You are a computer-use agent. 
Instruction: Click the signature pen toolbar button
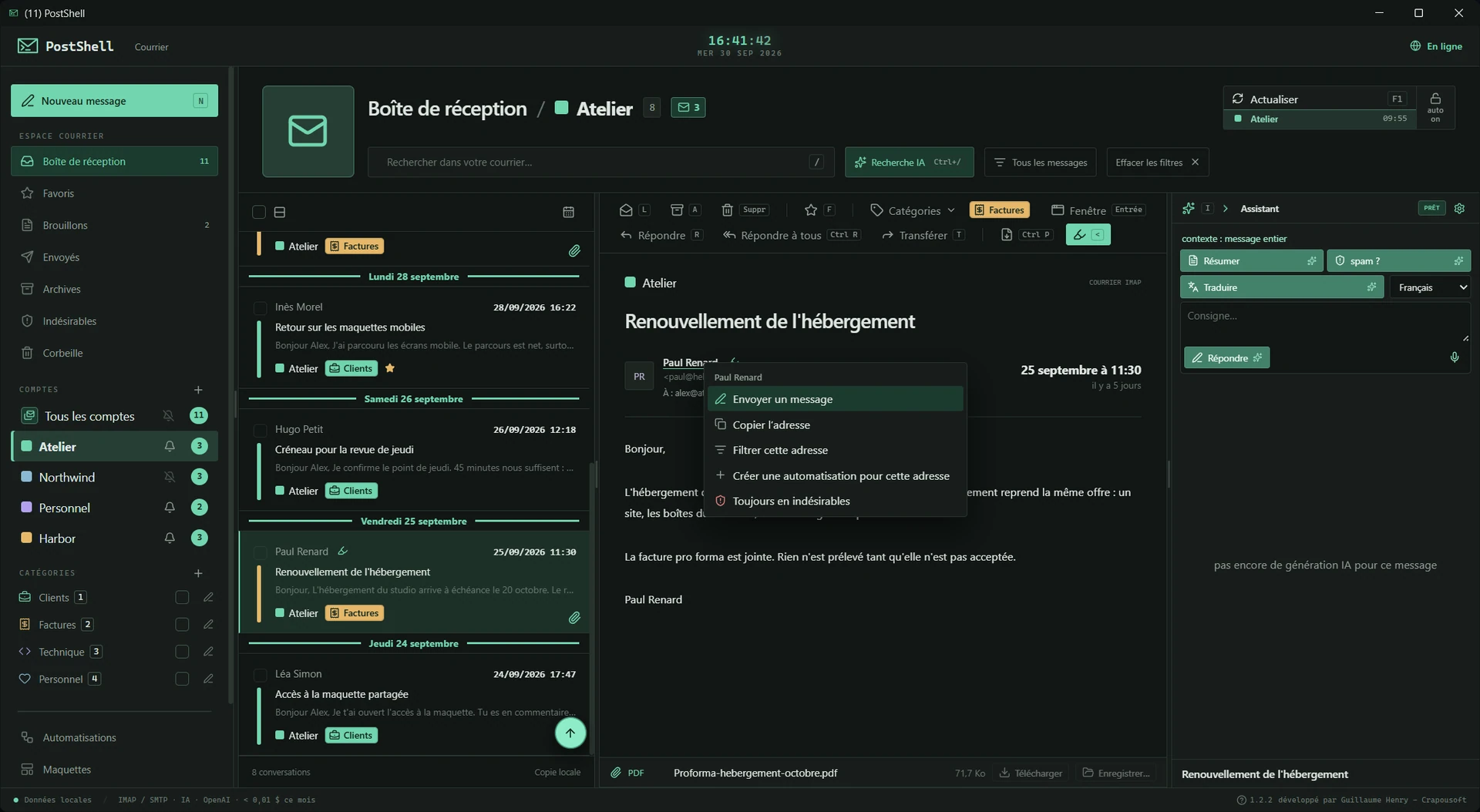[x=1088, y=234]
